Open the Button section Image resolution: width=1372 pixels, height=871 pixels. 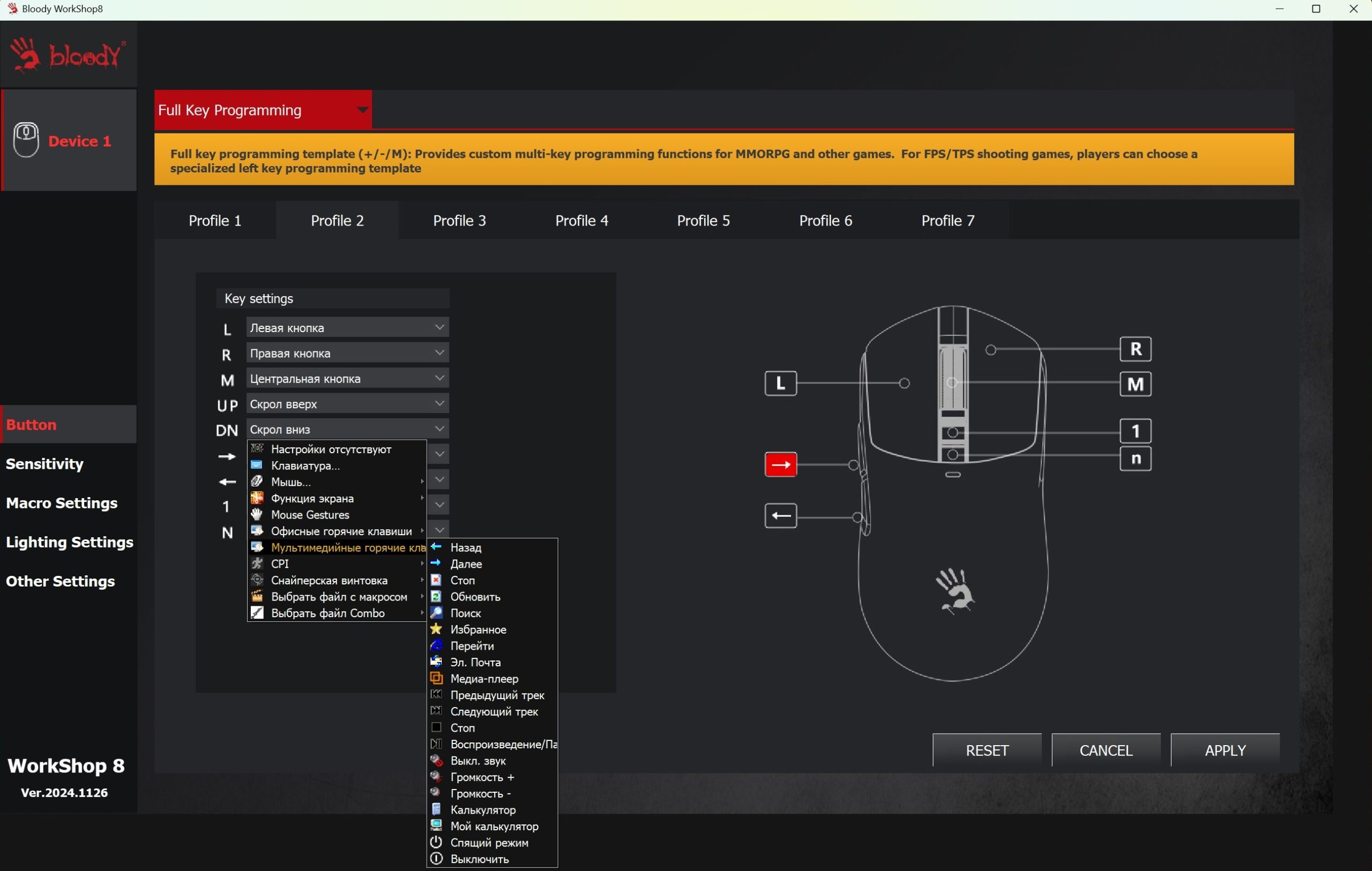pos(69,424)
